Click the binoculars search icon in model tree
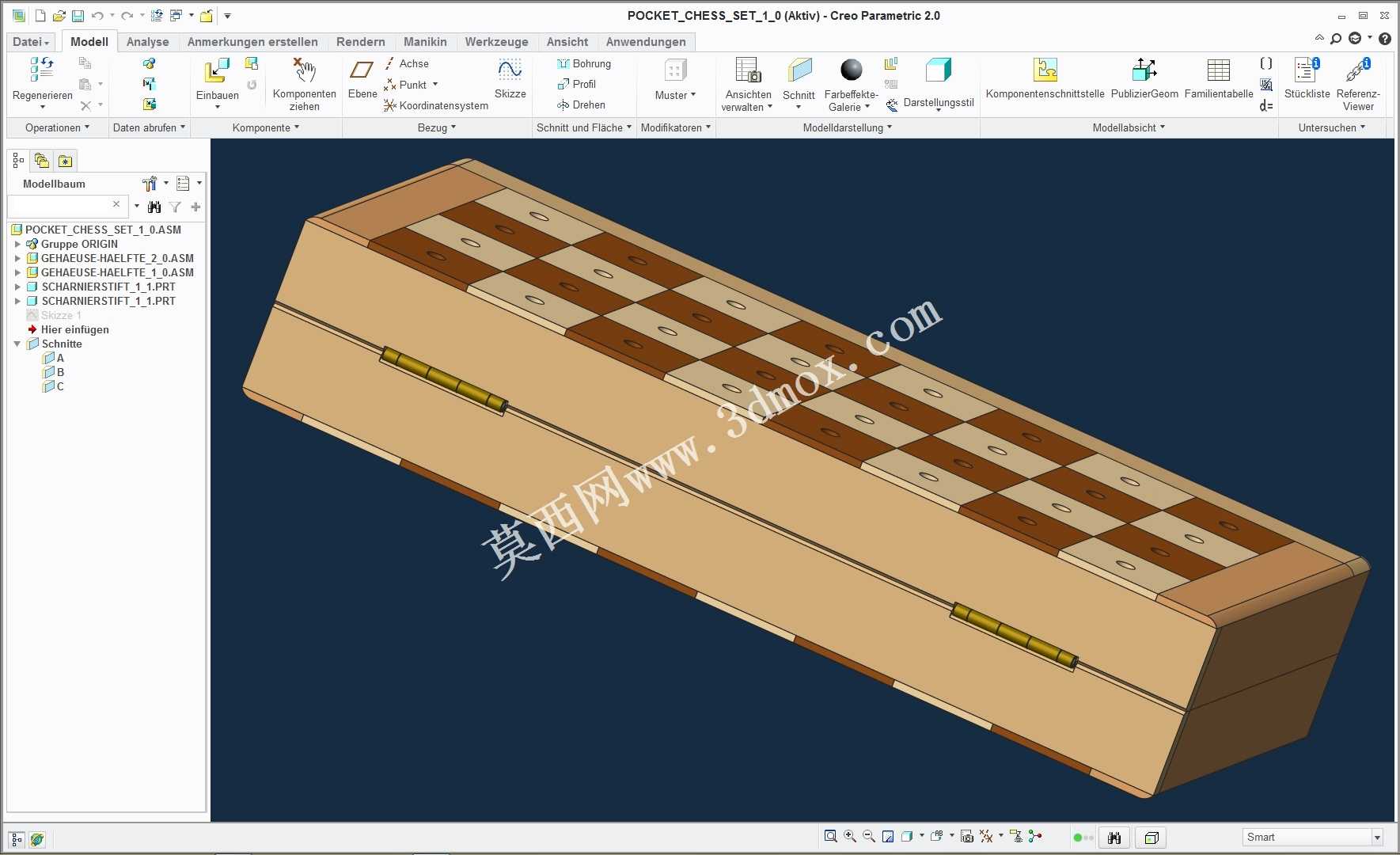This screenshot has height=855, width=1400. pos(154,207)
